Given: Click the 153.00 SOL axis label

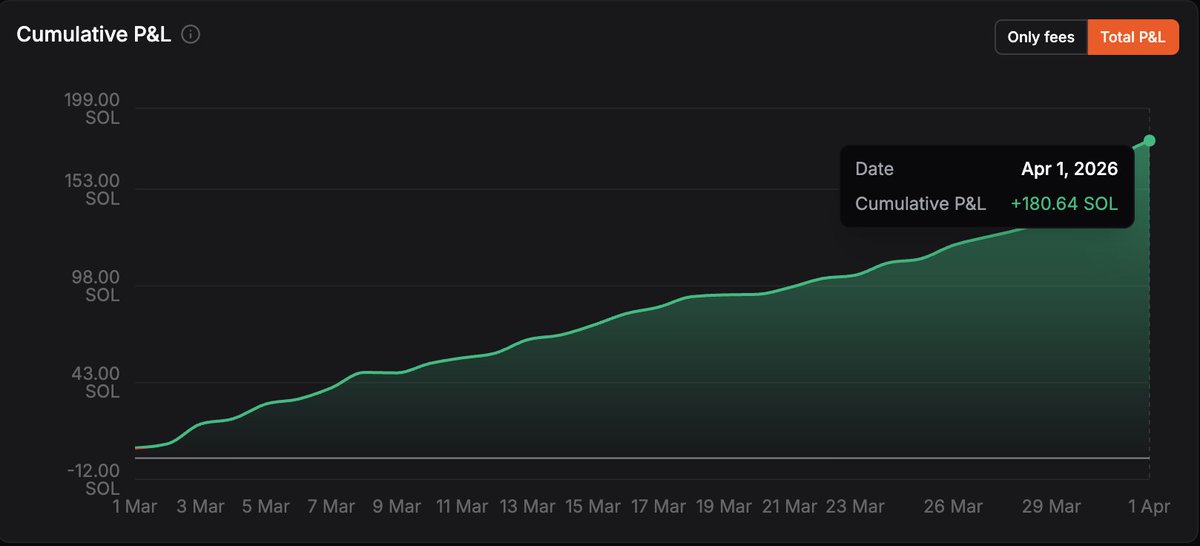Looking at the screenshot, I should pos(92,190).
